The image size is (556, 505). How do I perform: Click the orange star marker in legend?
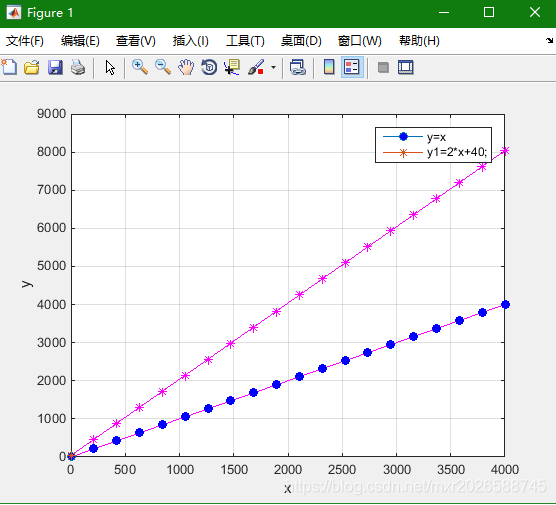pos(403,153)
